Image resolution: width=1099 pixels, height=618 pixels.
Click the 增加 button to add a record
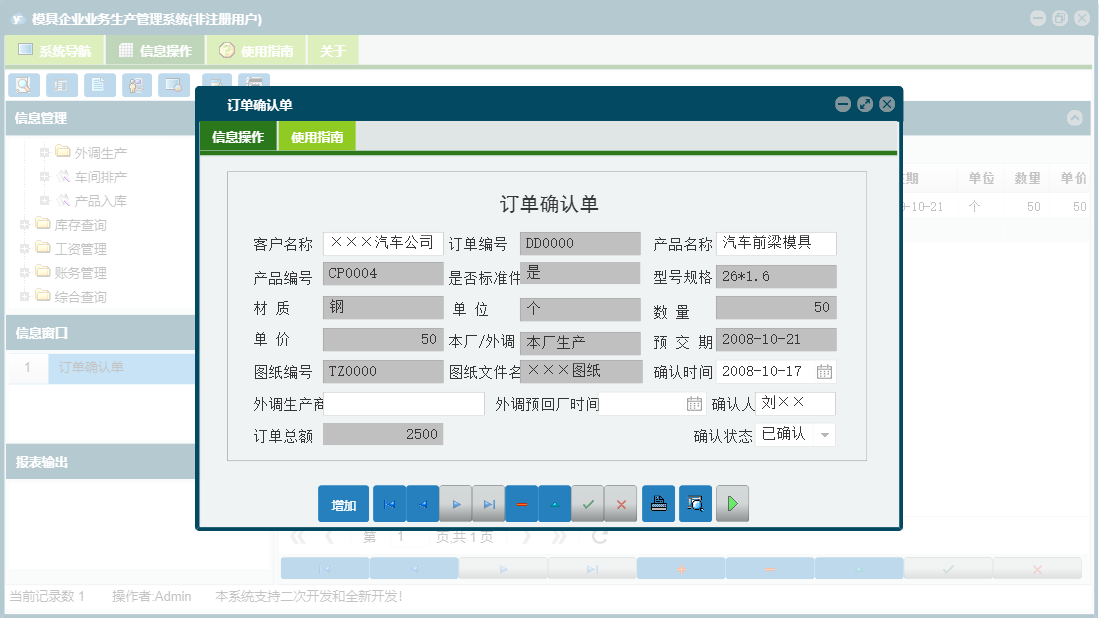pos(343,503)
